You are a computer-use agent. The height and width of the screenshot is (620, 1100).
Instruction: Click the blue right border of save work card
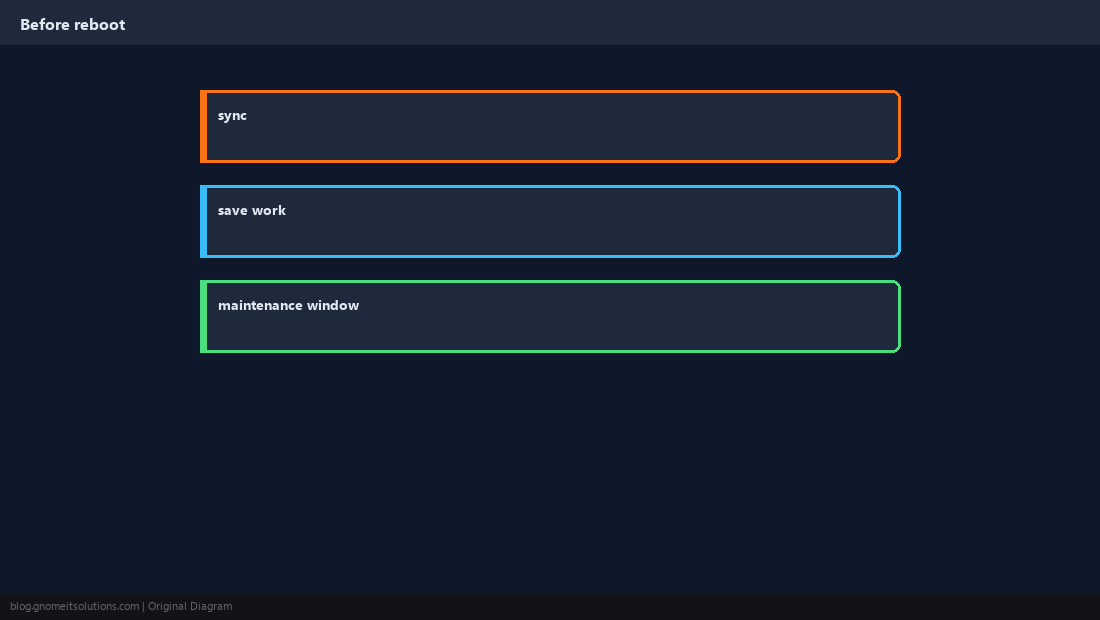899,222
